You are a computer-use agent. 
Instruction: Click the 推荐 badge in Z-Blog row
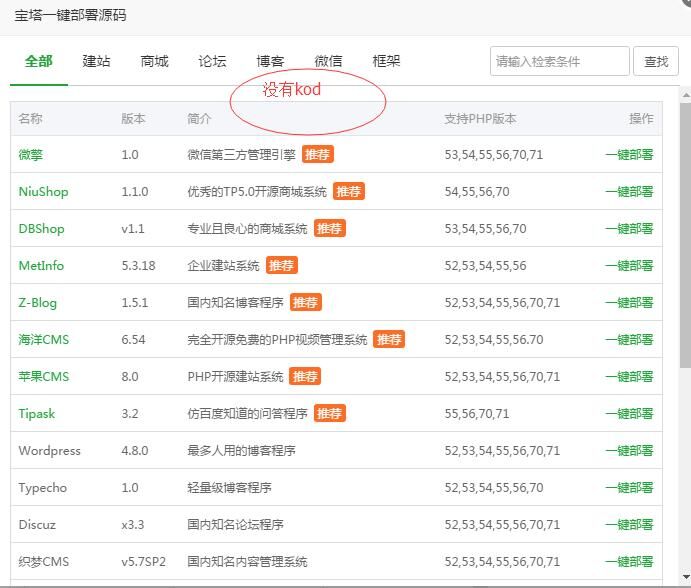pyautogui.click(x=306, y=303)
